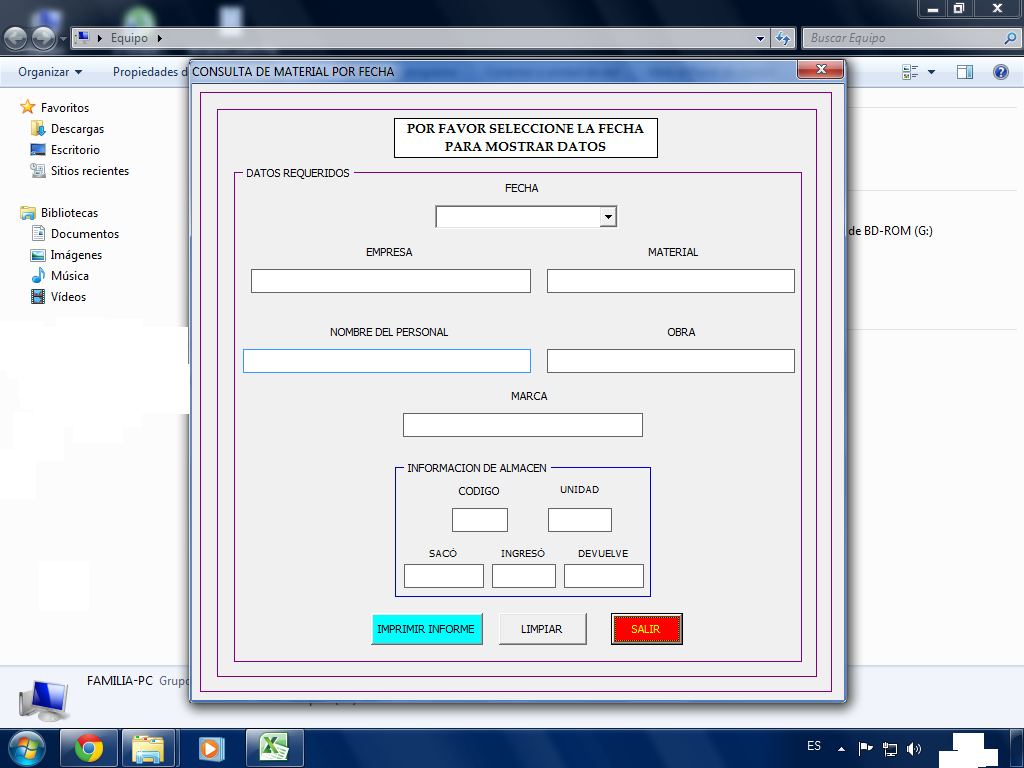Open the Windows Start menu
Viewport: 1024px width, 768px height.
[x=27, y=748]
